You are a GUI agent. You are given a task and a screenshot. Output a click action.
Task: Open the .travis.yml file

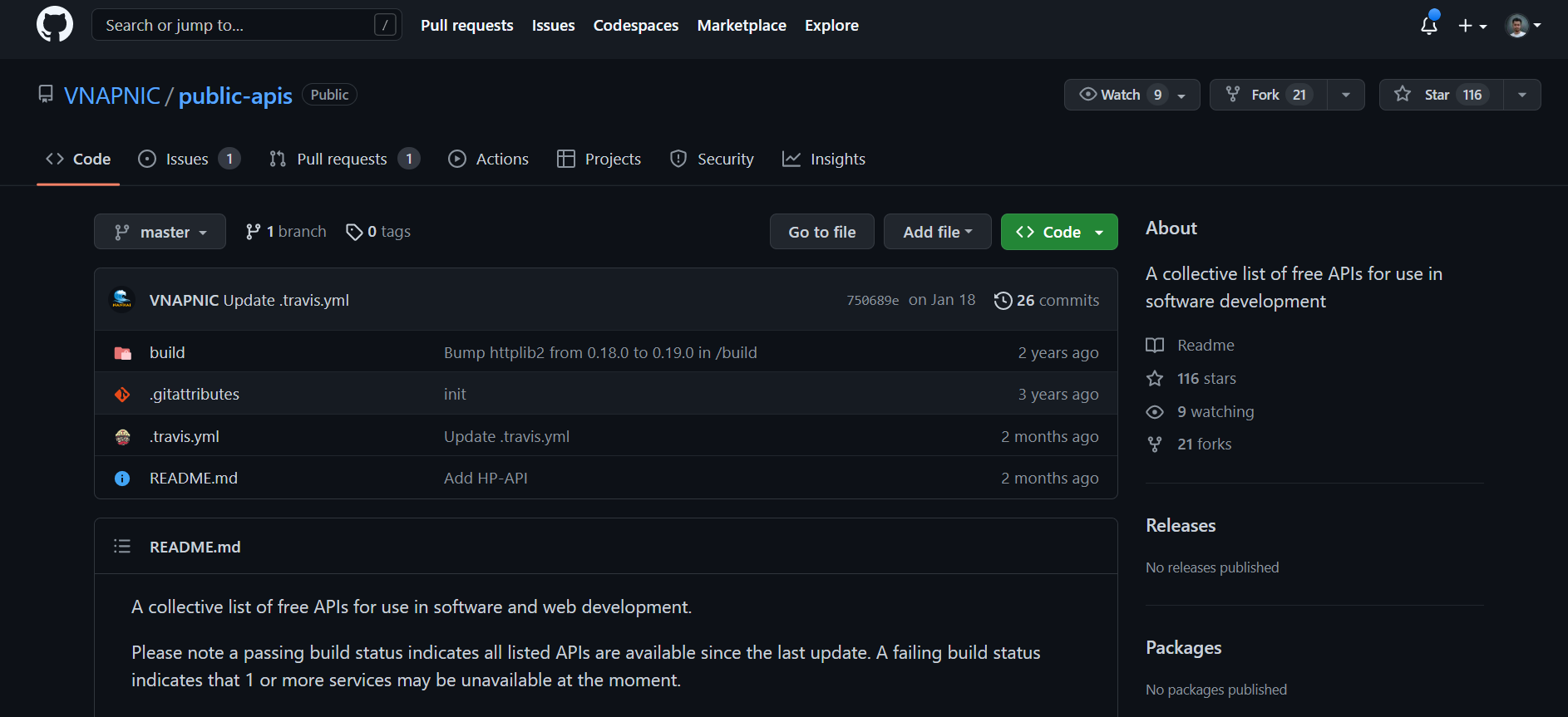point(185,436)
